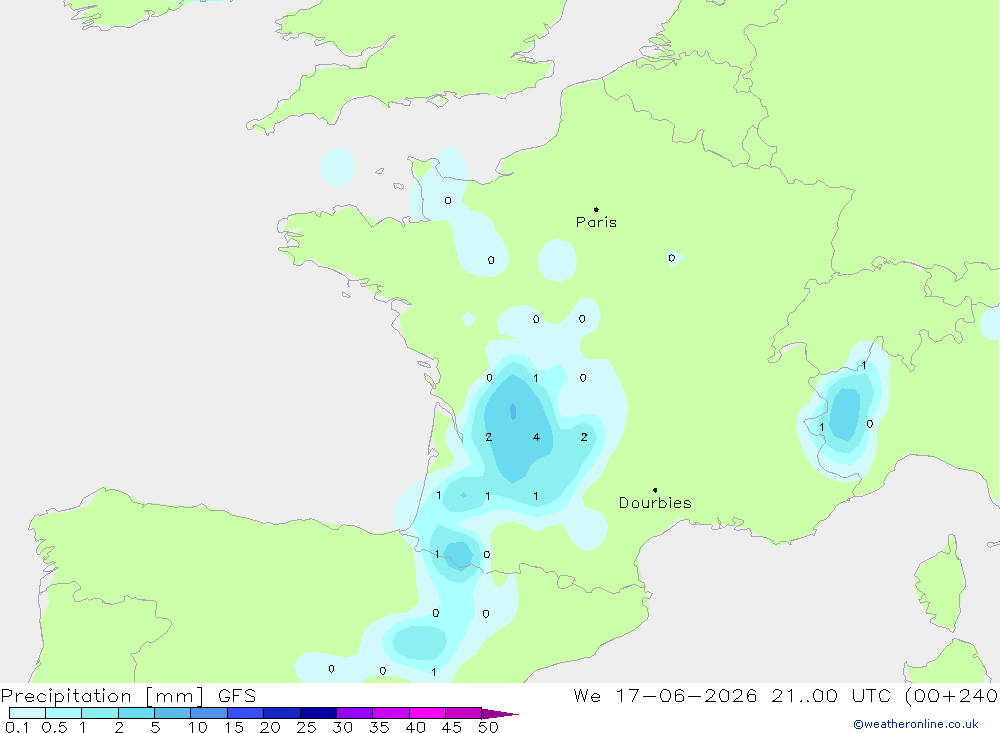Click the Paris city label
Image resolution: width=1000 pixels, height=733 pixels.
tap(596, 222)
